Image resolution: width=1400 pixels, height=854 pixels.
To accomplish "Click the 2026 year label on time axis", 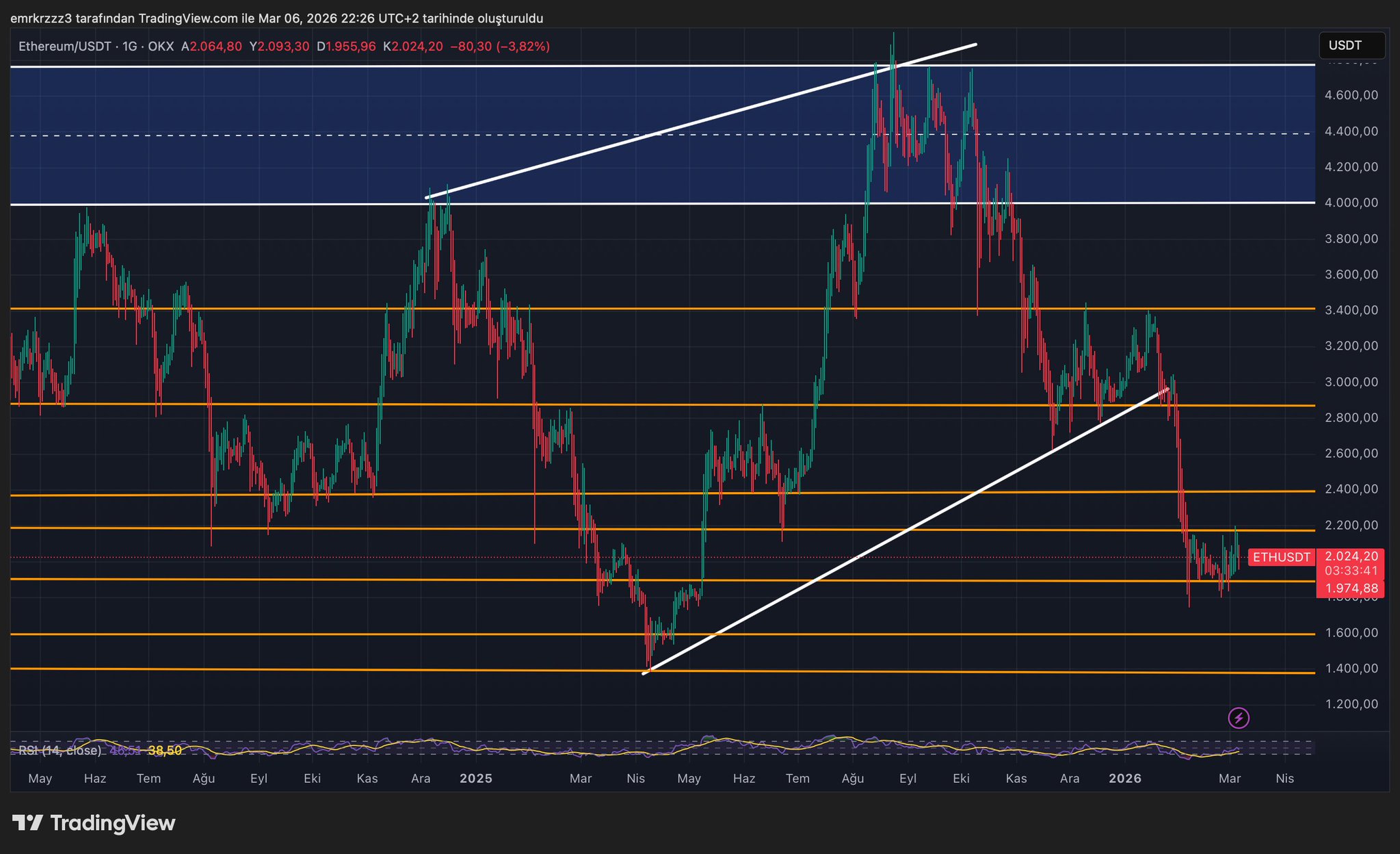I will click(1125, 779).
